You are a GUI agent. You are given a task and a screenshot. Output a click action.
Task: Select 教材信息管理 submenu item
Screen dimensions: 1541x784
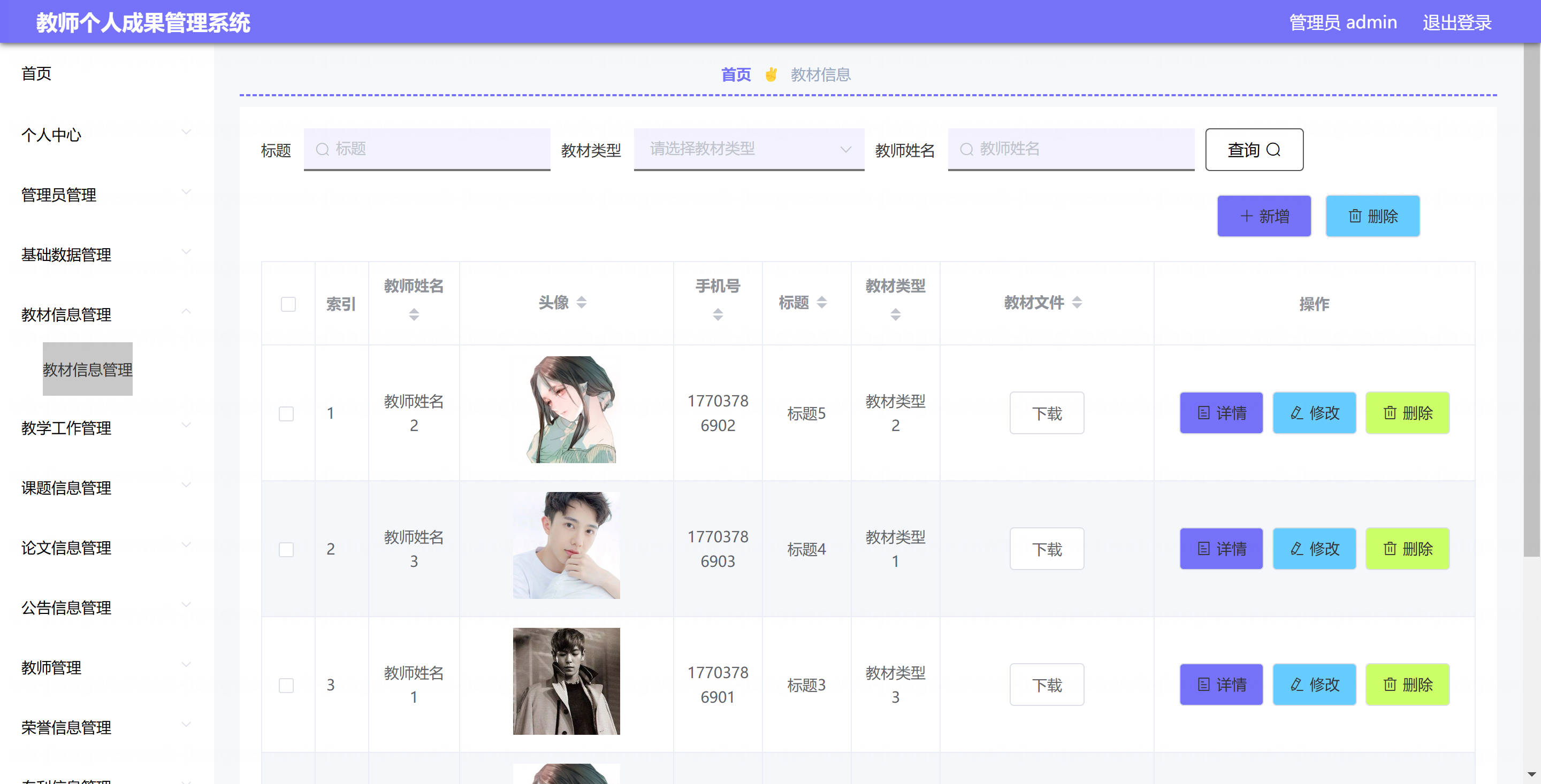(87, 369)
